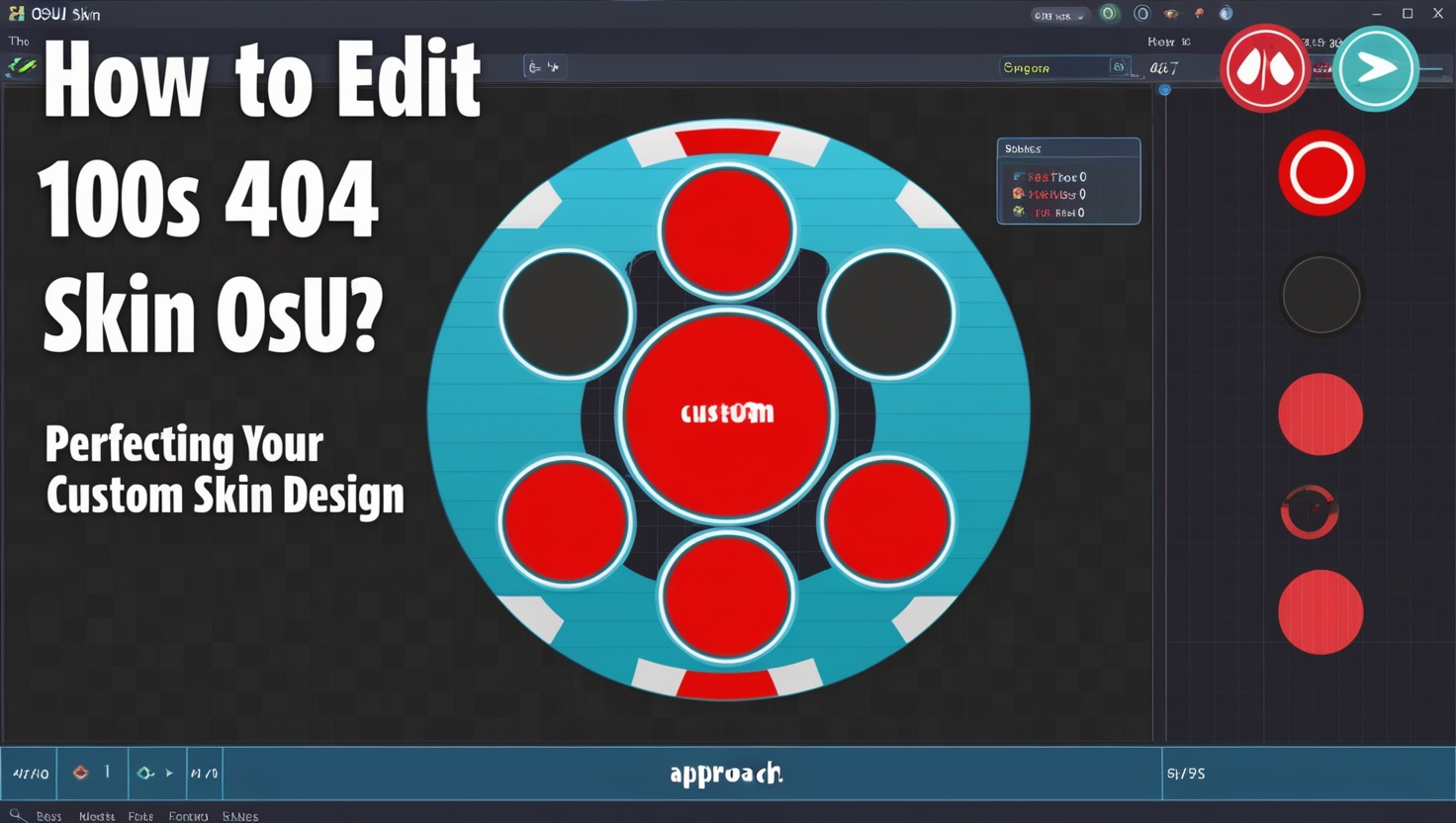Click the 'S1/9S' value in bottom bar

tap(1186, 774)
